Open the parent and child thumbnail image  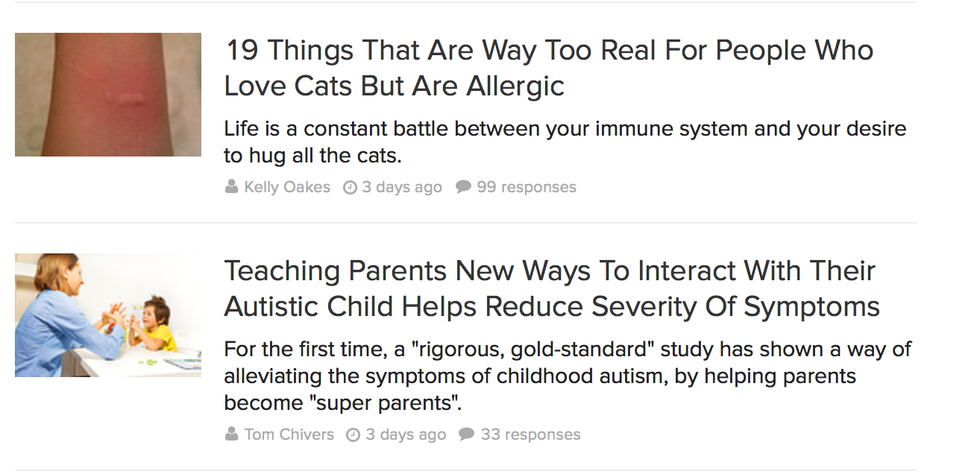click(x=108, y=315)
